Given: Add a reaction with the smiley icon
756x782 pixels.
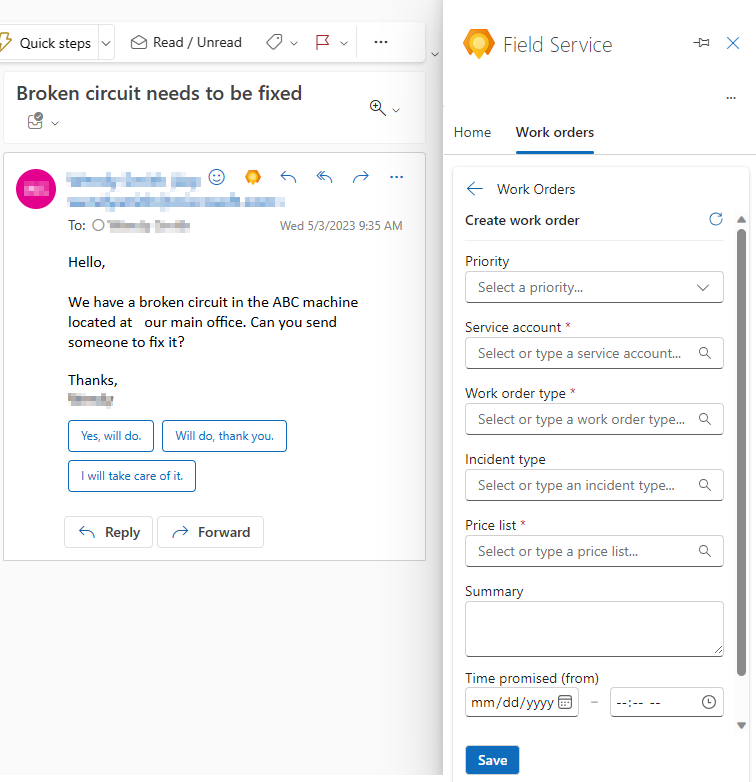Looking at the screenshot, I should pyautogui.click(x=216, y=177).
